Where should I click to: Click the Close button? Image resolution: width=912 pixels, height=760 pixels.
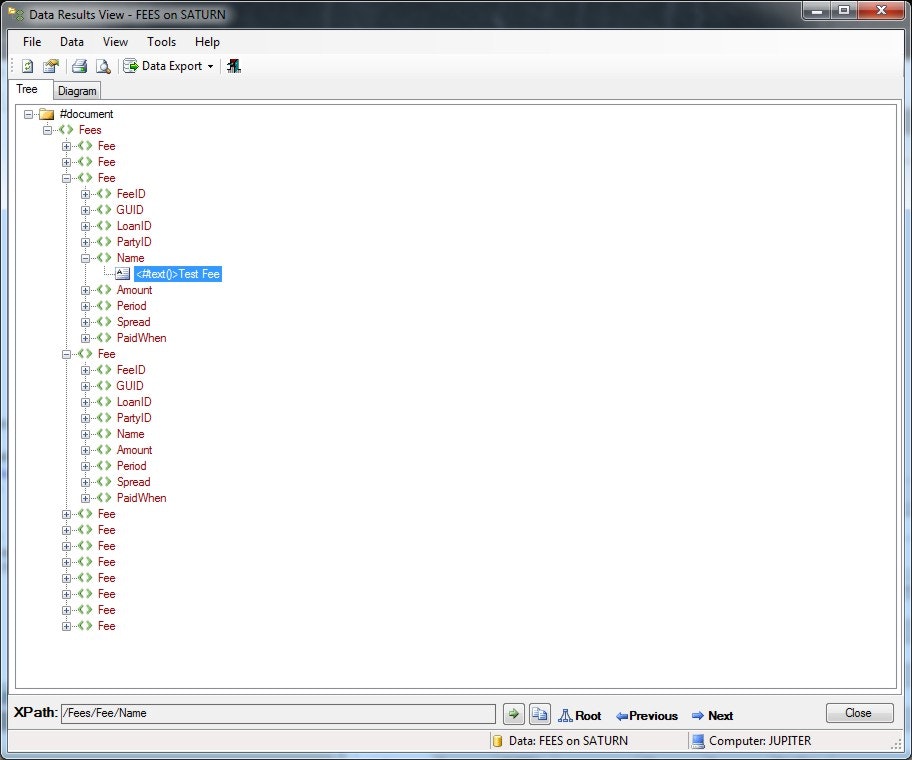858,712
